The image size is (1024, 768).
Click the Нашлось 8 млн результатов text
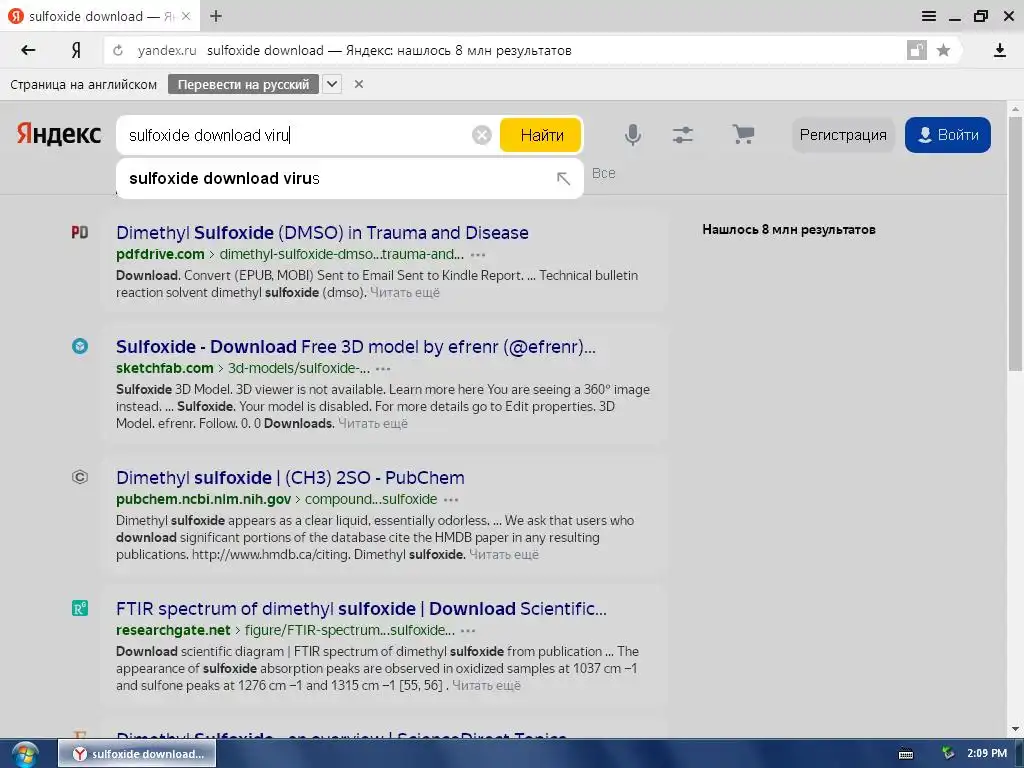(x=789, y=229)
